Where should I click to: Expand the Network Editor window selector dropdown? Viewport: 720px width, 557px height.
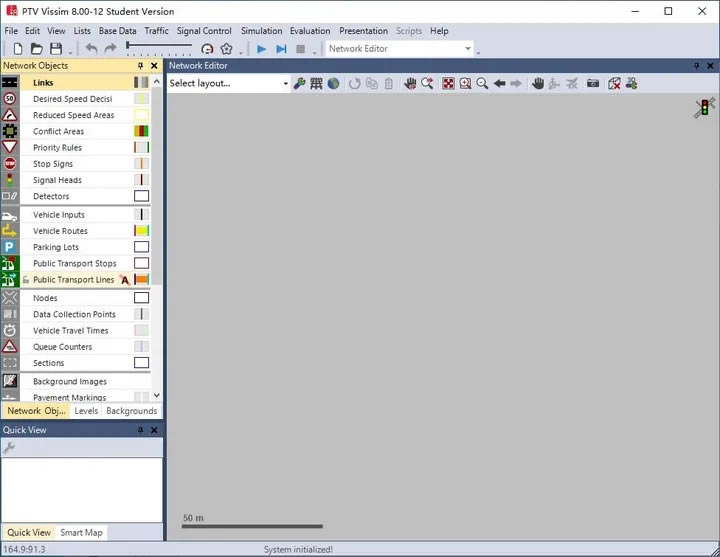click(467, 49)
